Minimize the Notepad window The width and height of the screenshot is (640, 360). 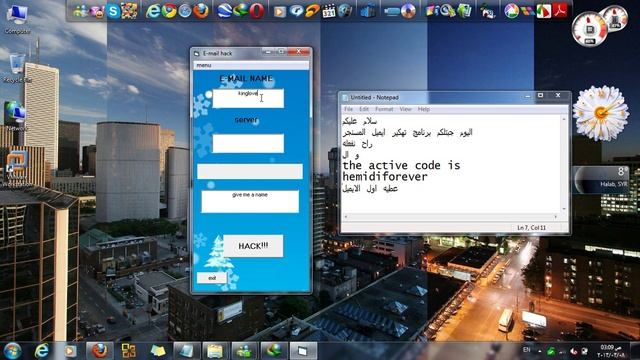(x=527, y=96)
